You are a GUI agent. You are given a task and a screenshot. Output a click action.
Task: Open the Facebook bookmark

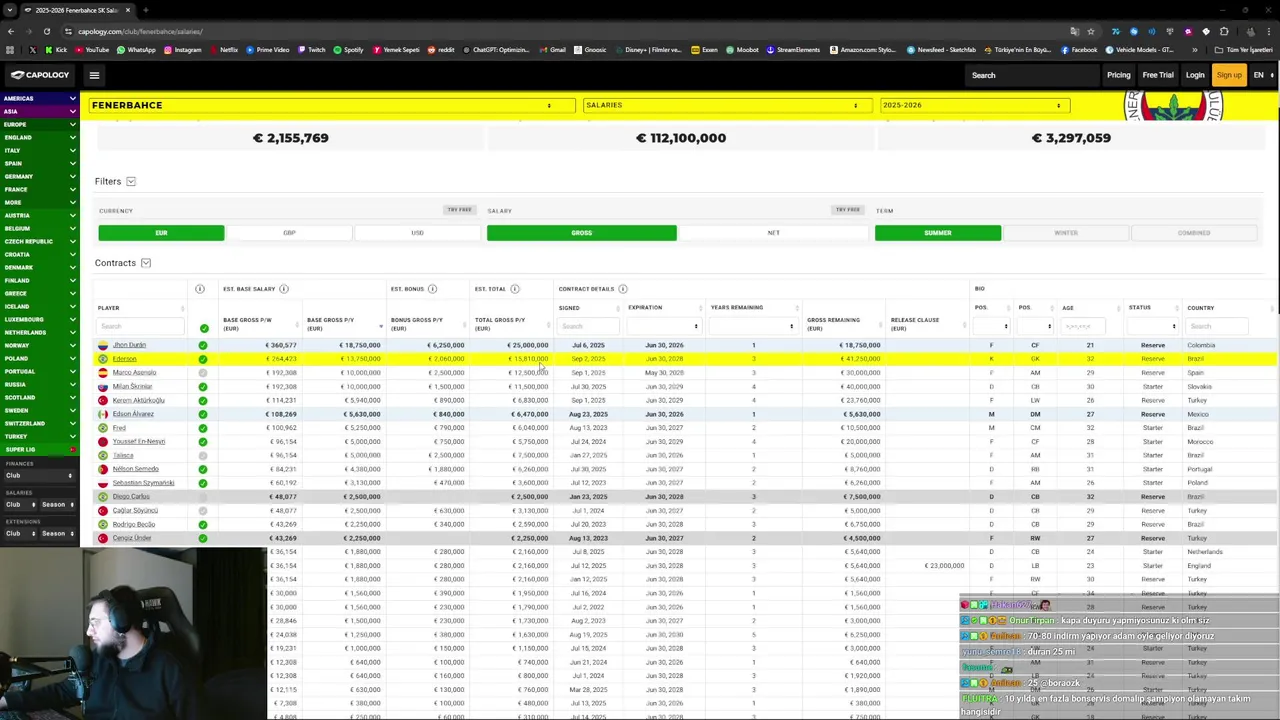coord(1079,50)
